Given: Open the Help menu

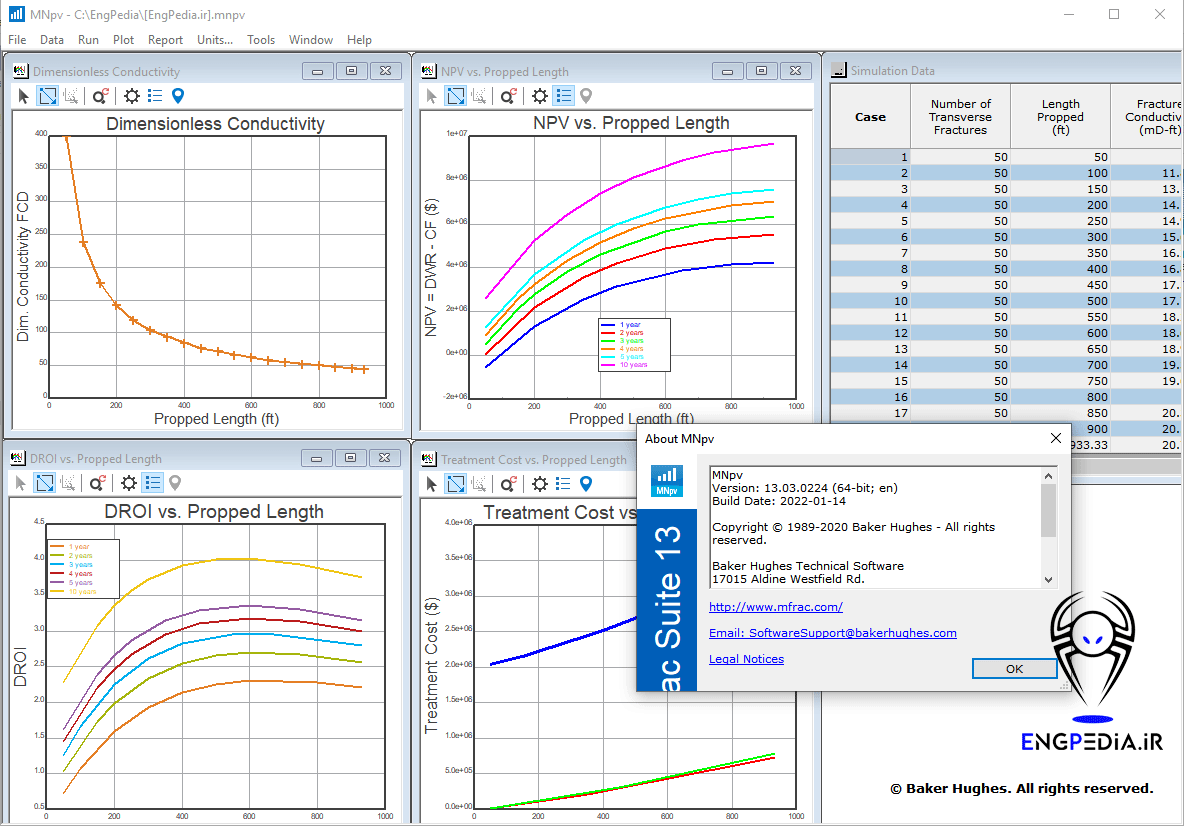Looking at the screenshot, I should [x=359, y=40].
